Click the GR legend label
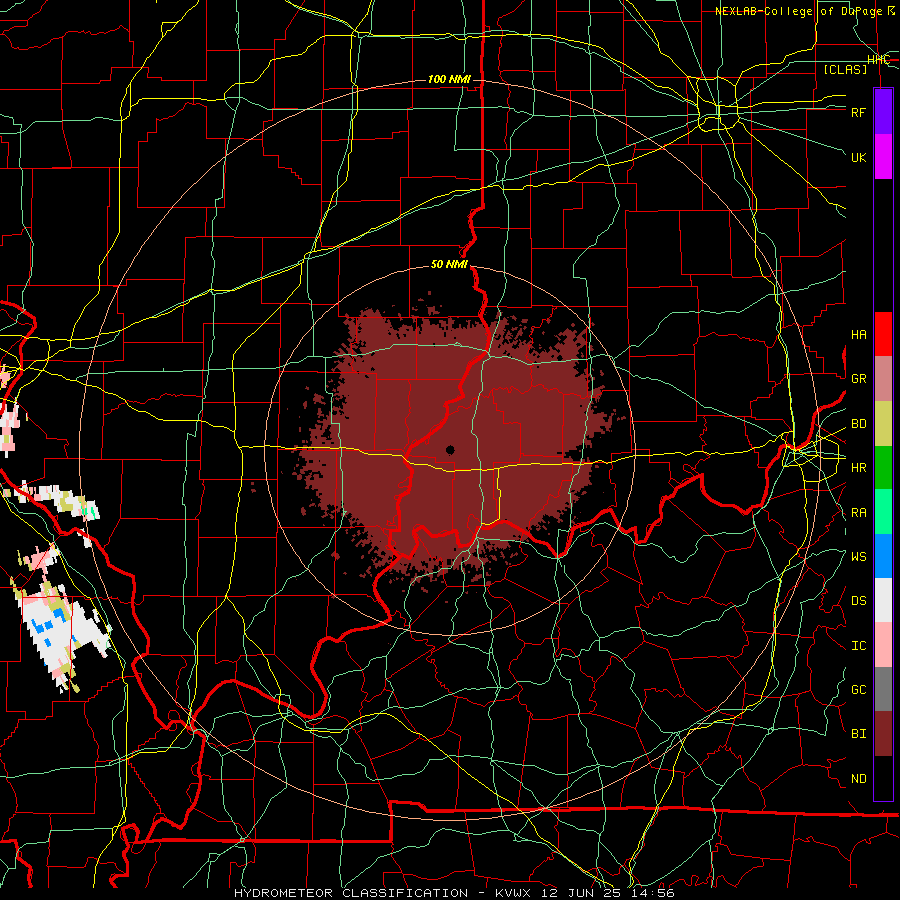 (858, 379)
